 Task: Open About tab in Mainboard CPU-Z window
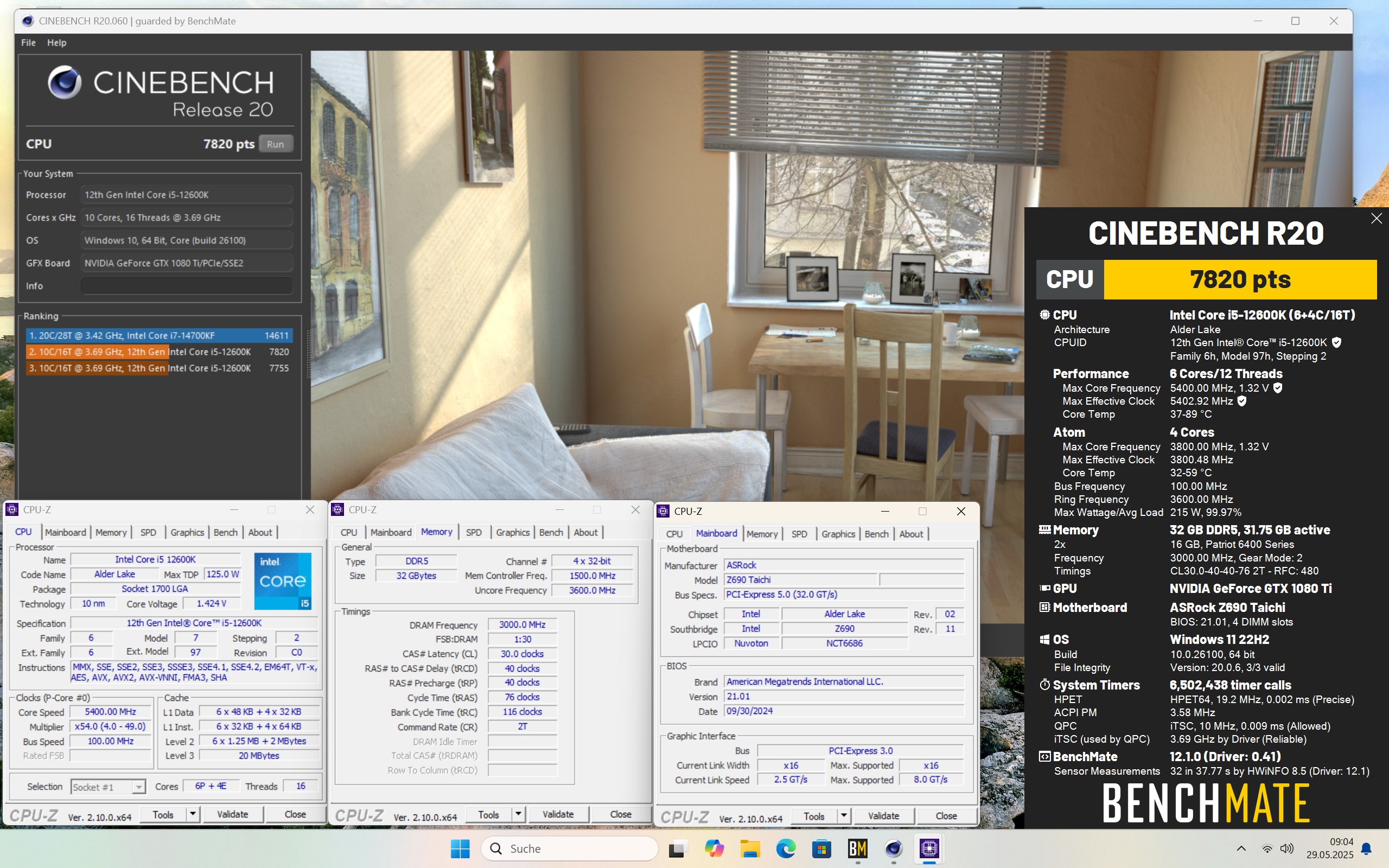[911, 534]
